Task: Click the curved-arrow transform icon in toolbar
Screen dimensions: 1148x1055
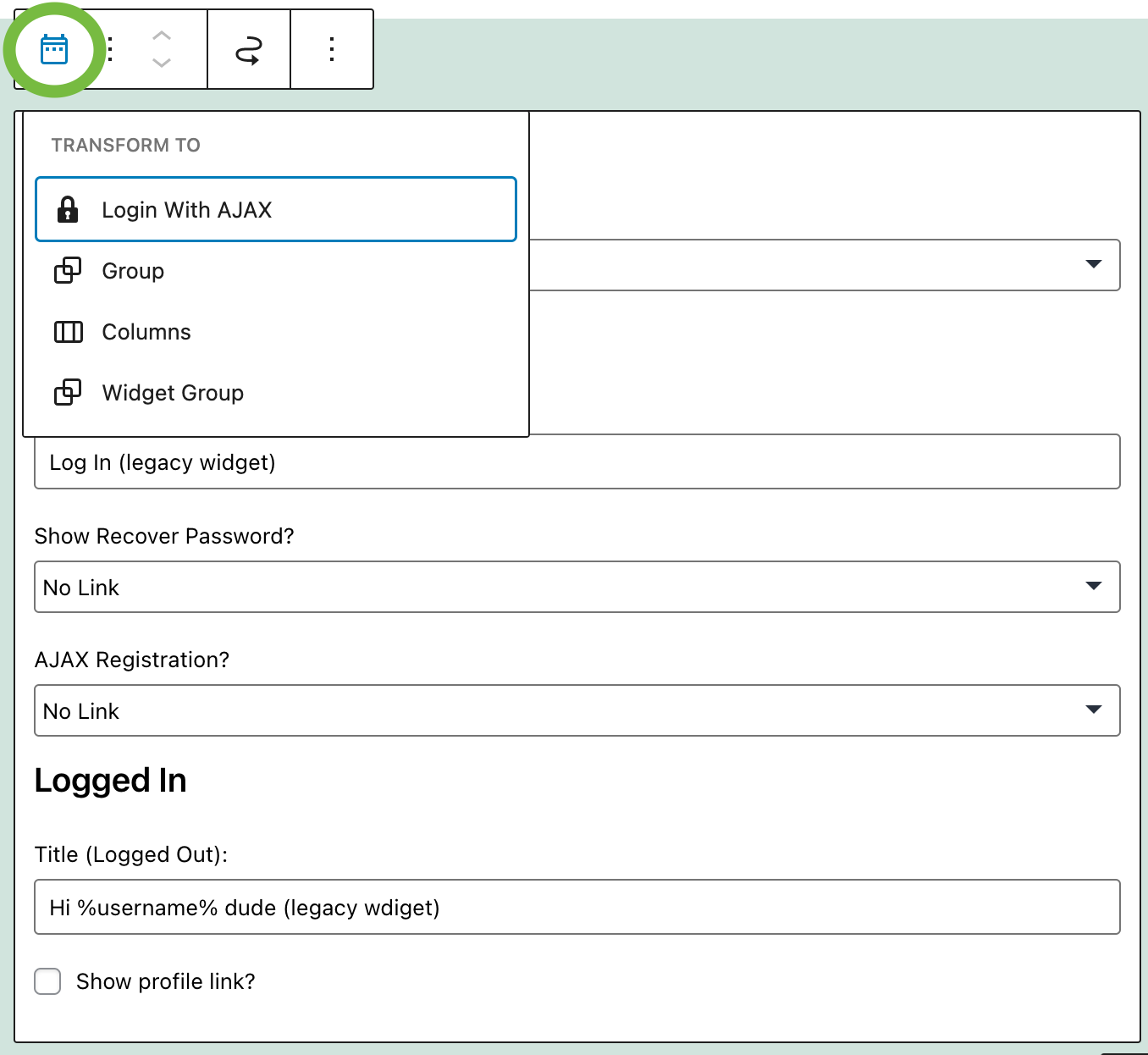Action: tap(249, 50)
